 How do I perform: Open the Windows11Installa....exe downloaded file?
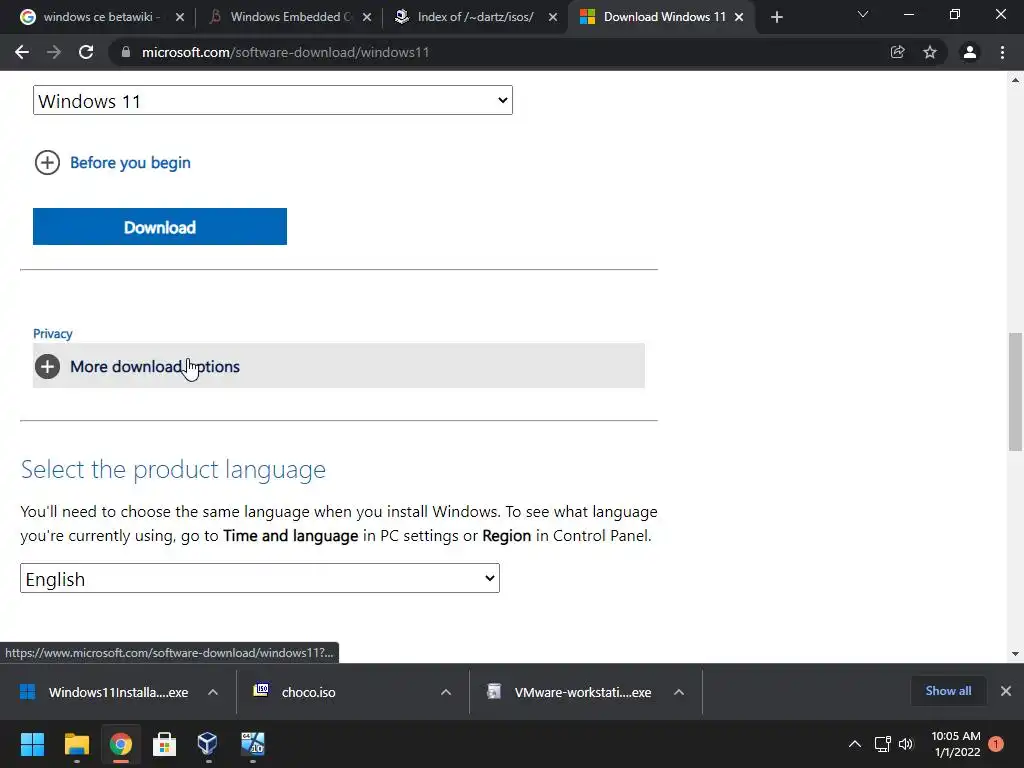(118, 692)
